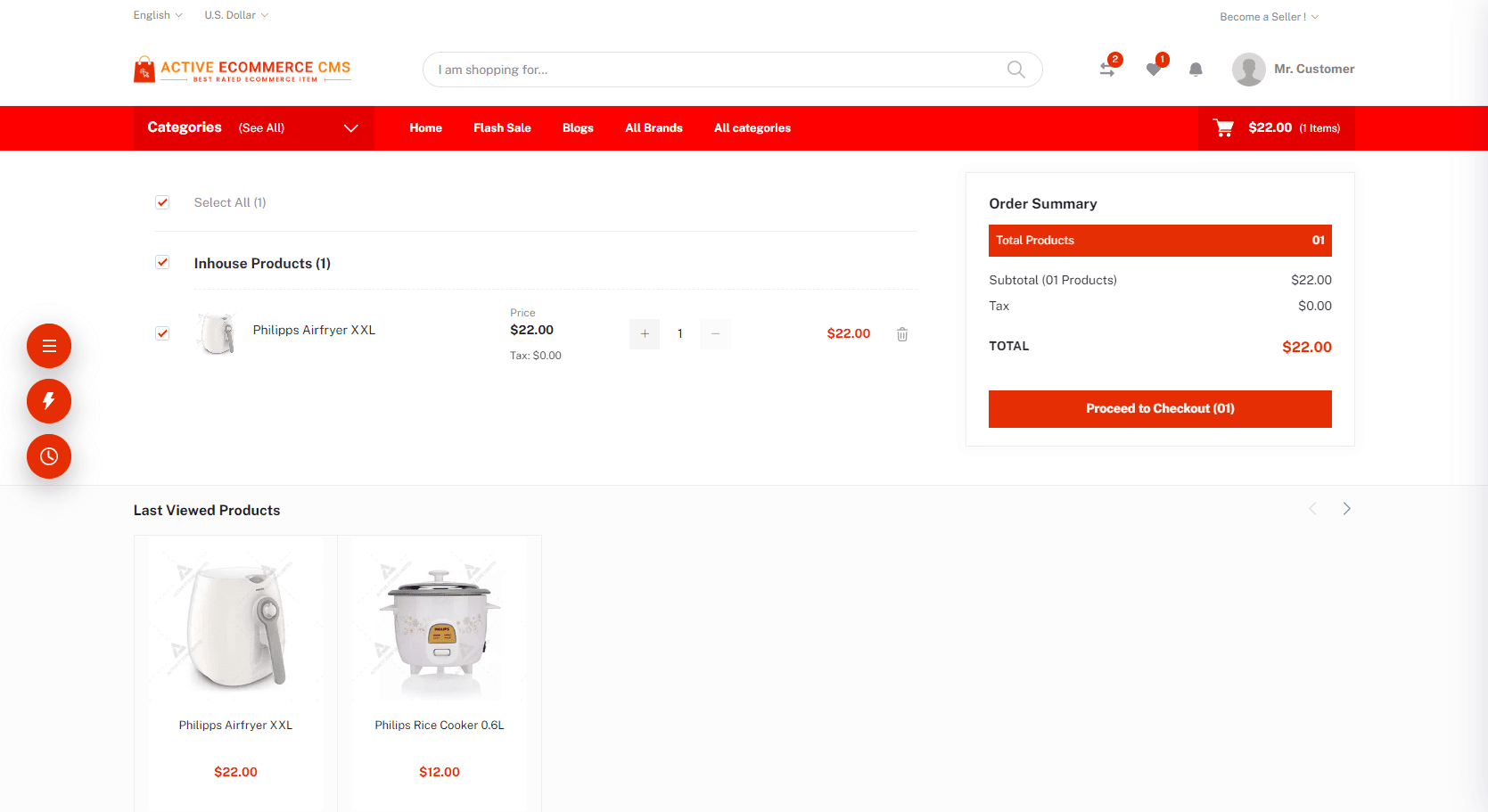Viewport: 1488px width, 812px height.
Task: Open Philips Rice Cooker 0.6L title link
Action: [x=440, y=726]
